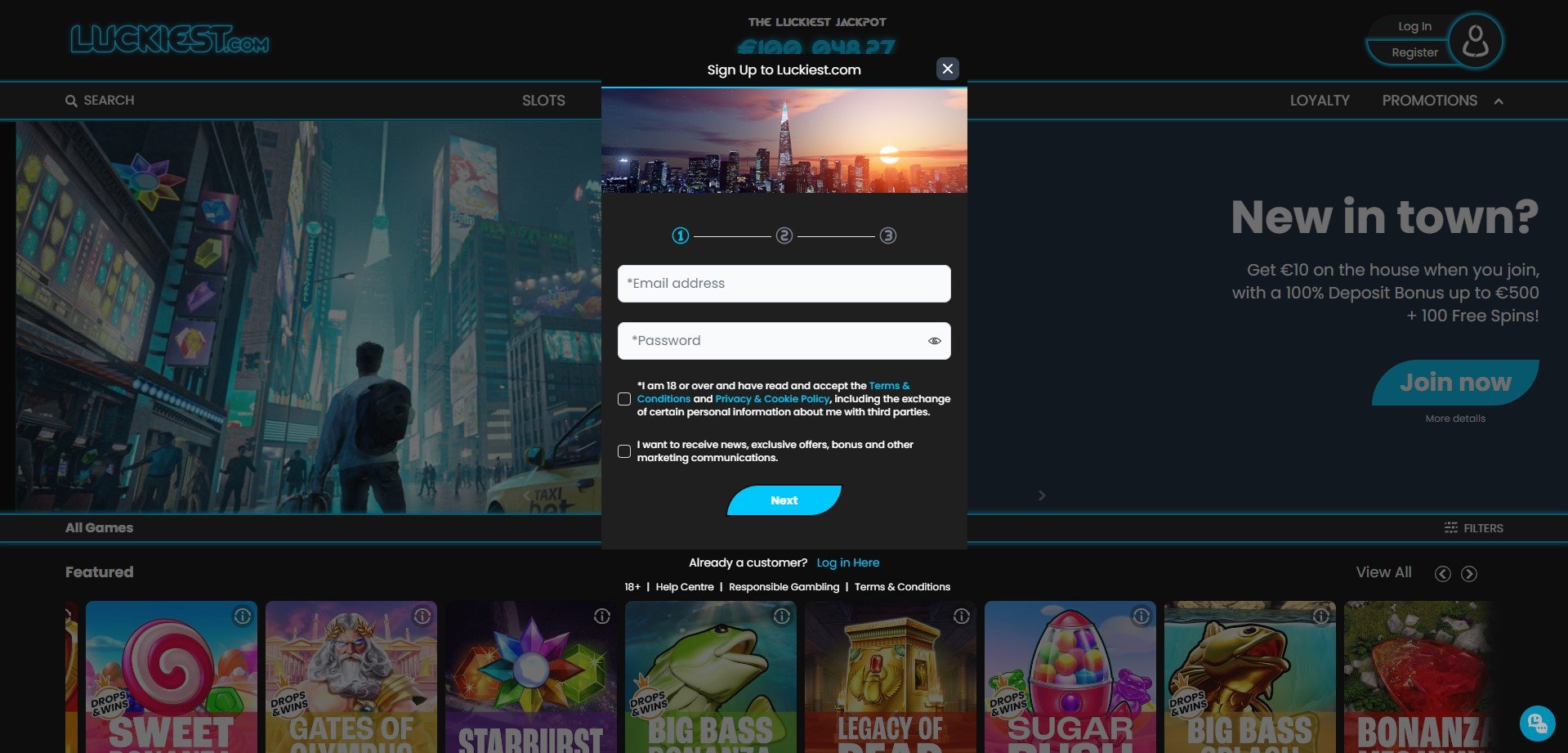Click the Next button
This screenshot has width=1568, height=753.
(x=784, y=500)
